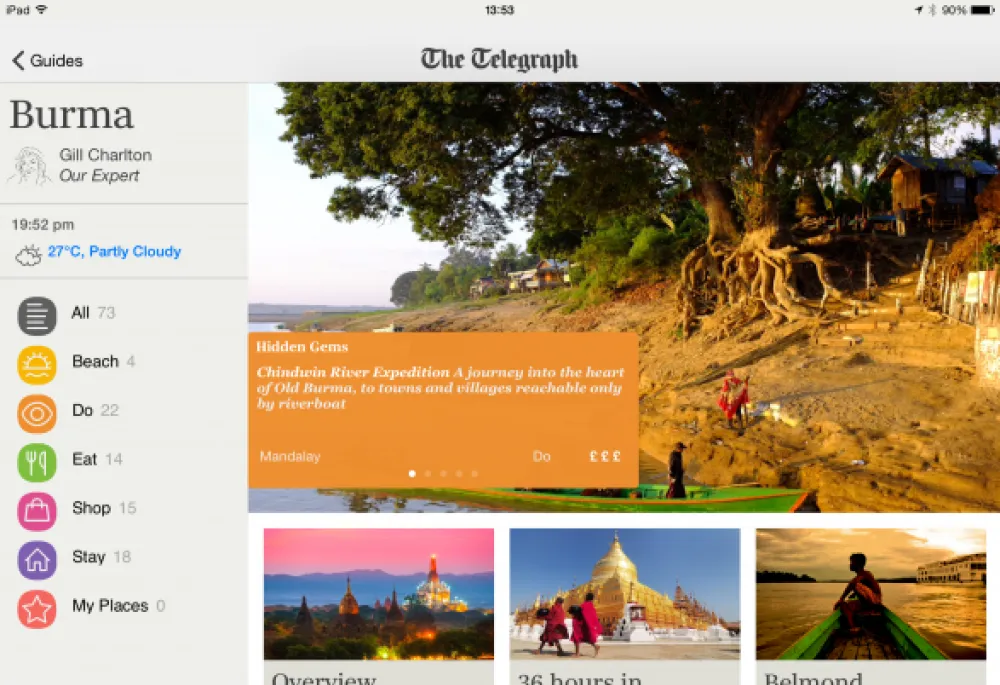
Task: Tap the Wi-Fi status icon
Action: (41, 10)
